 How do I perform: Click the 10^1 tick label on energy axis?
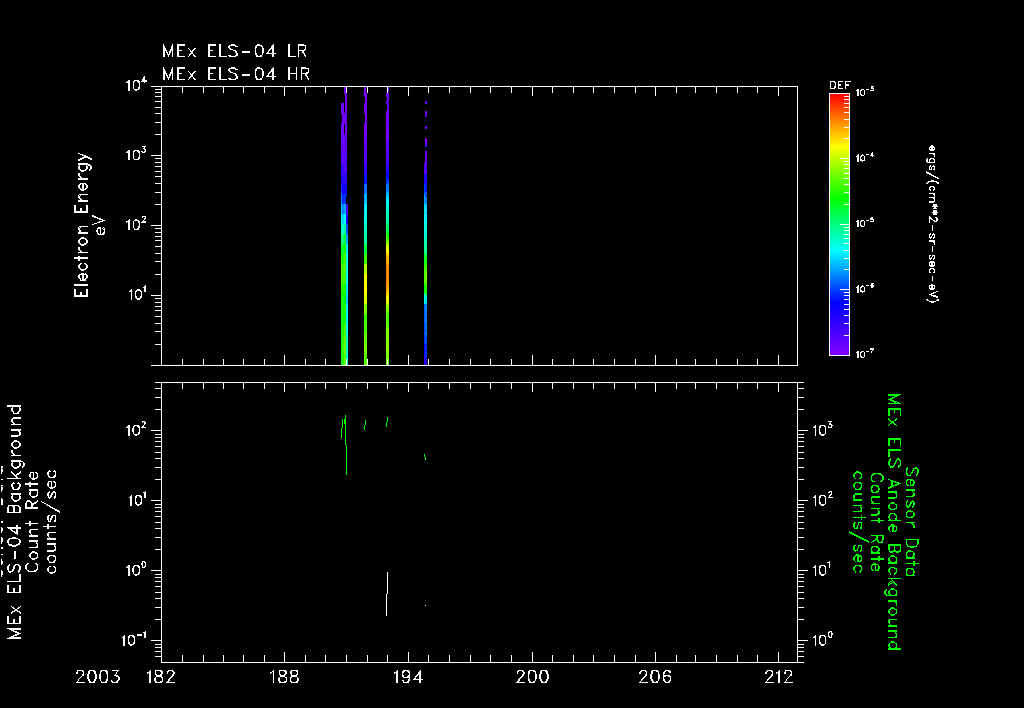pyautogui.click(x=136, y=295)
